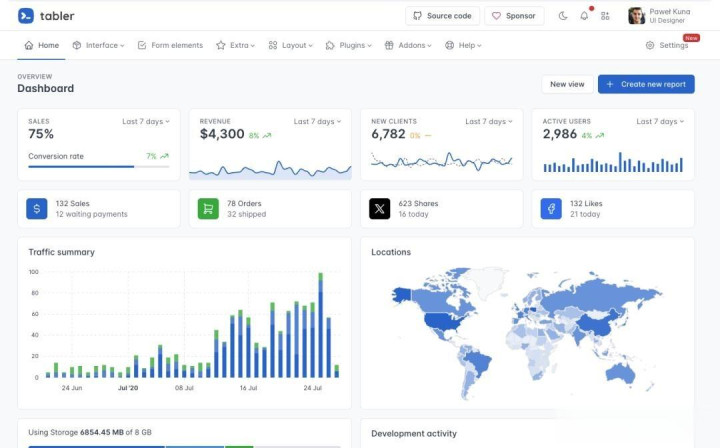The width and height of the screenshot is (720, 448).
Task: Click the Source code button
Action: tap(442, 16)
